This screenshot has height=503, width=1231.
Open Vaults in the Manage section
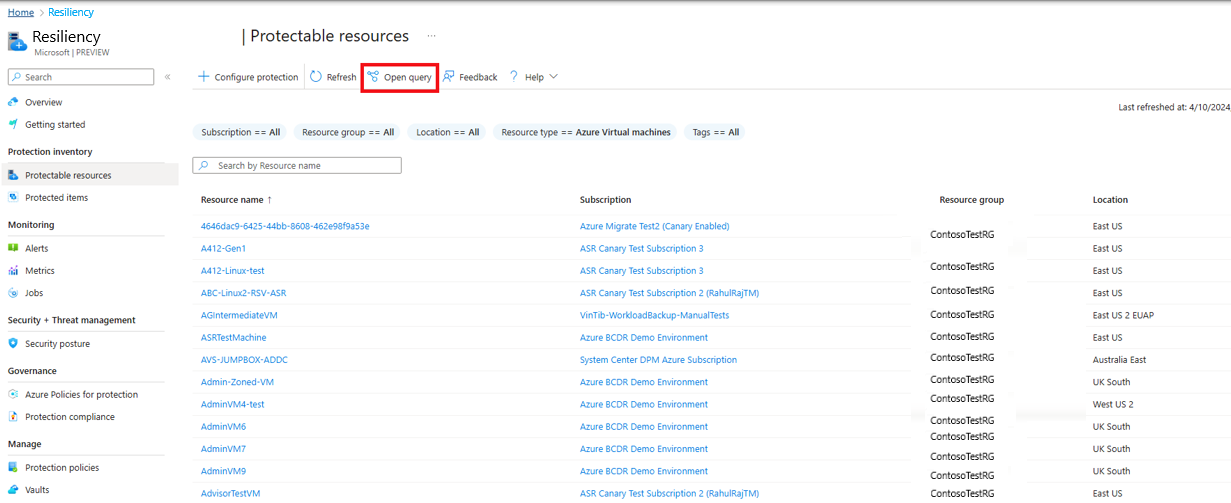37,490
